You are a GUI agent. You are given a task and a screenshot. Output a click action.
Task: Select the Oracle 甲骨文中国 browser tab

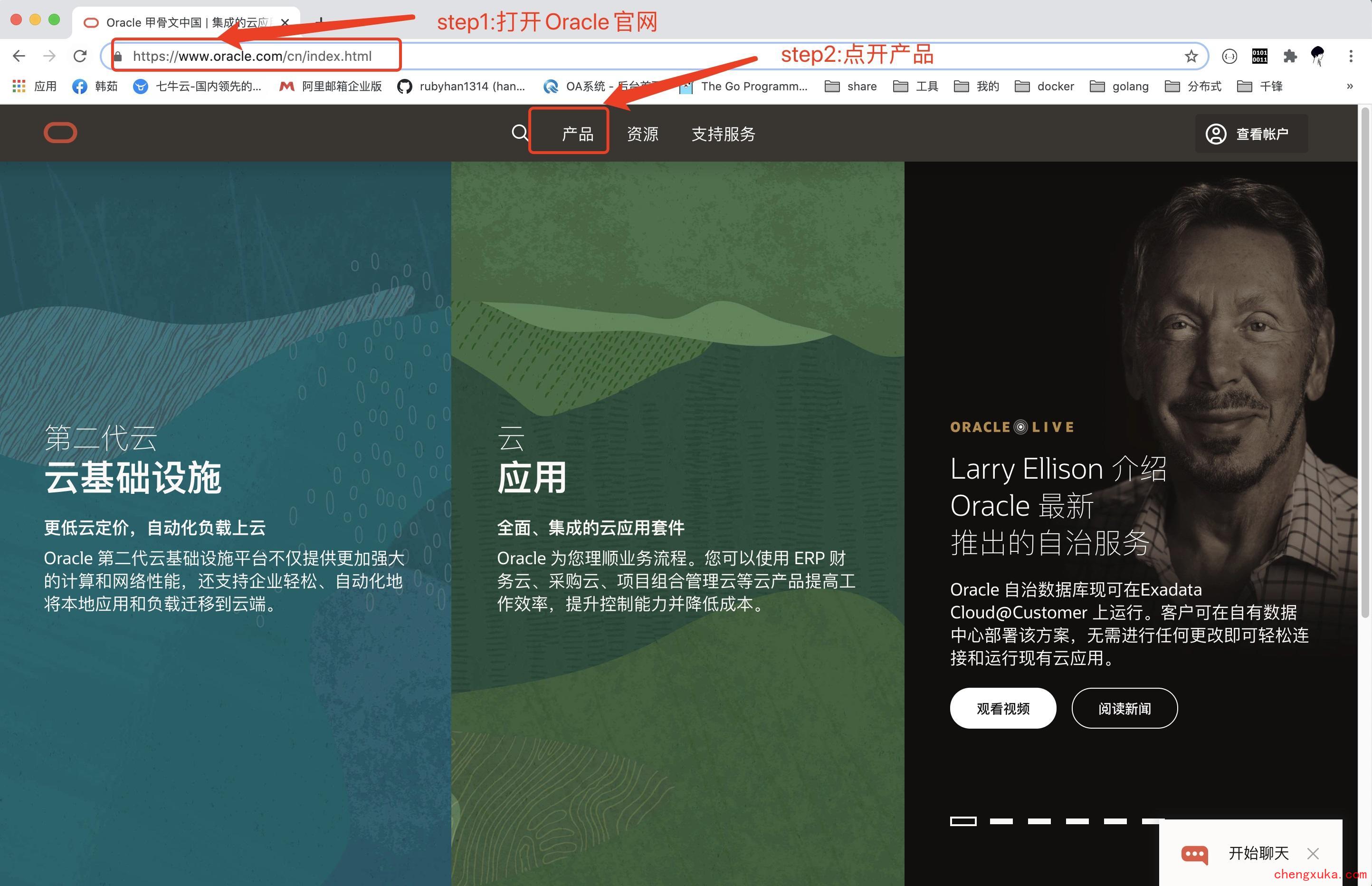[x=186, y=22]
